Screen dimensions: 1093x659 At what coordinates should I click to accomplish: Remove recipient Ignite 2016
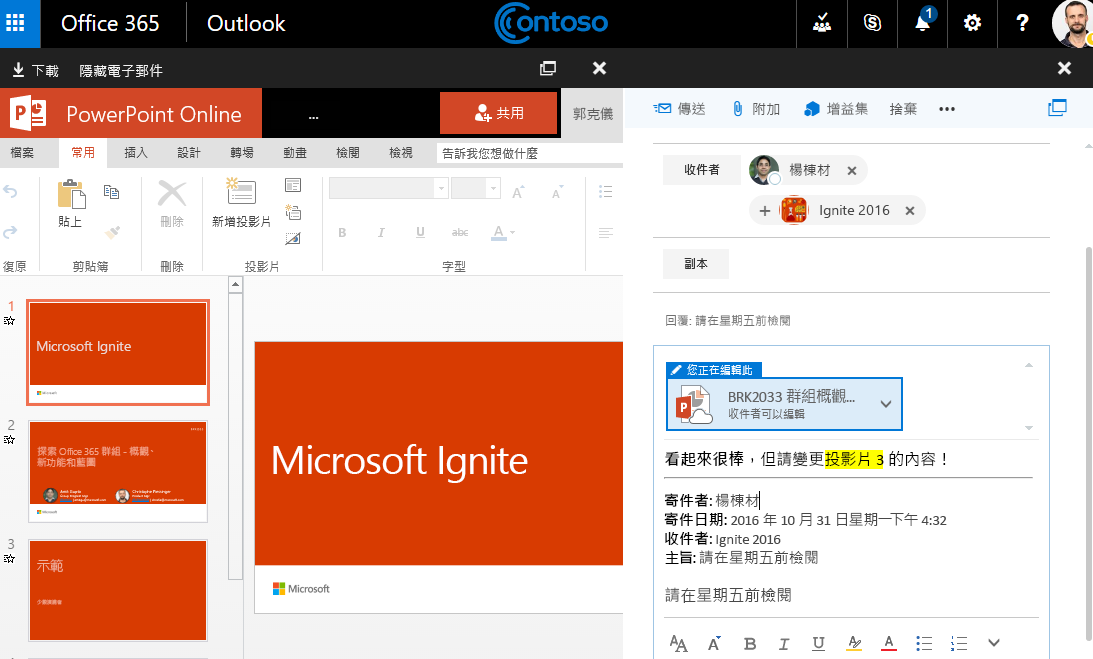click(910, 211)
